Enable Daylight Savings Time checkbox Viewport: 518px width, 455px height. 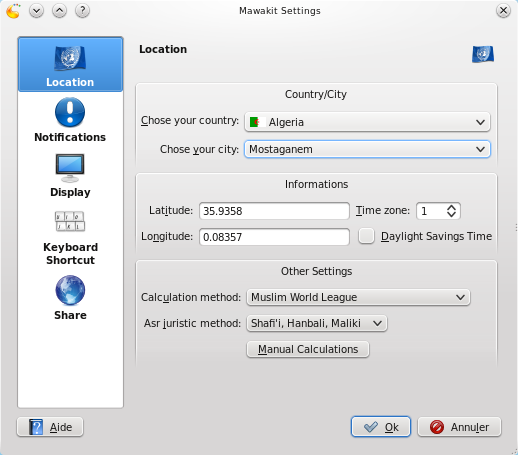coord(366,236)
